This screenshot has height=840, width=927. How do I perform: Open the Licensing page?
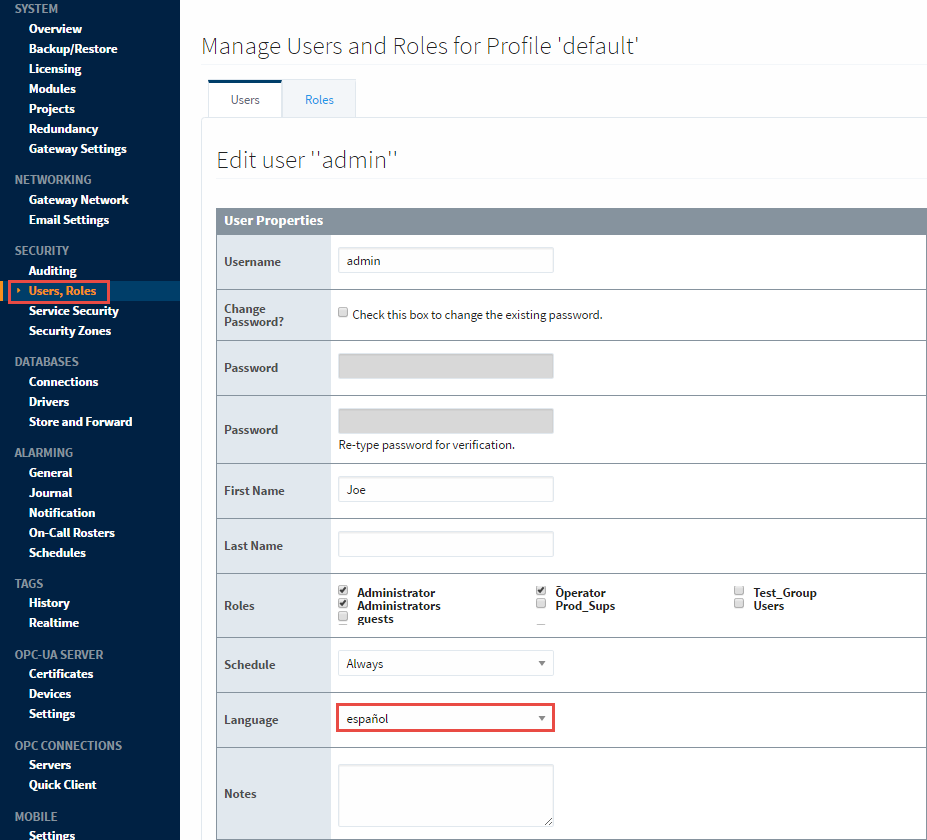tap(55, 68)
